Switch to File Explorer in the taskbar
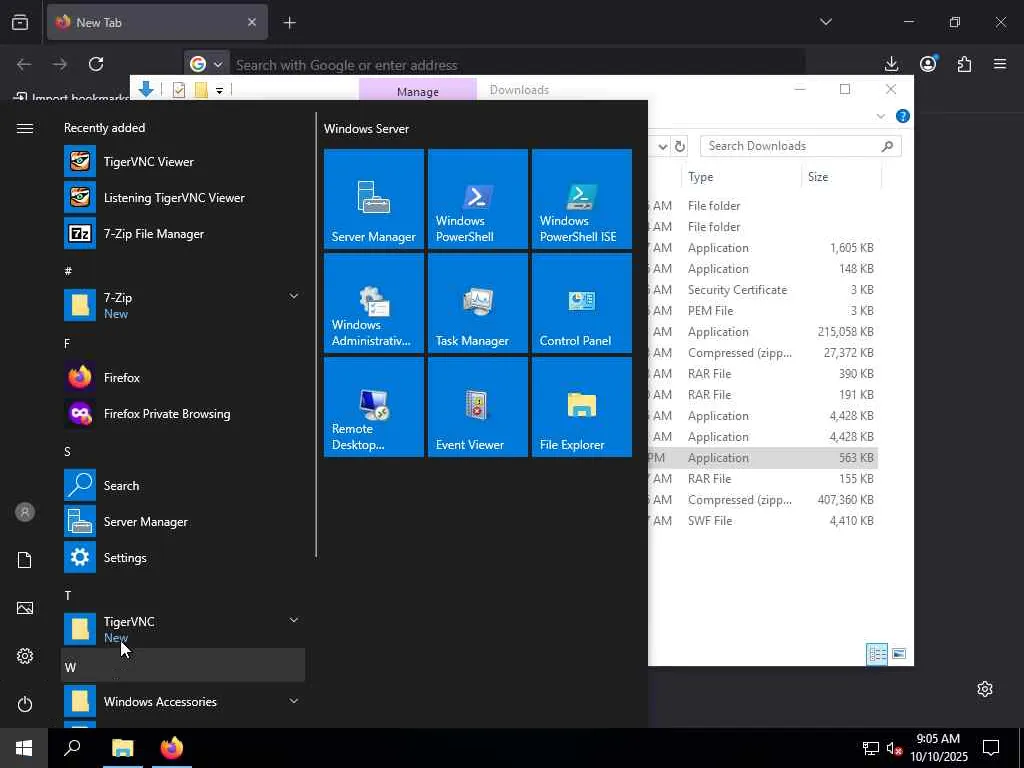 tap(122, 748)
